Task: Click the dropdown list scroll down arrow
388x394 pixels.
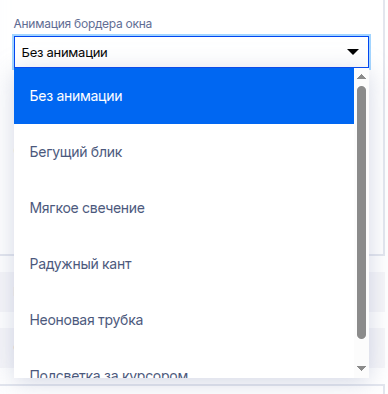Action: click(361, 368)
